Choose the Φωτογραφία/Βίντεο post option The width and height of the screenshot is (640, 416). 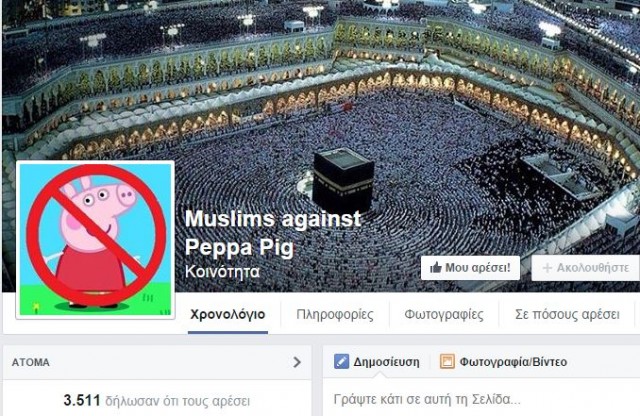[504, 362]
